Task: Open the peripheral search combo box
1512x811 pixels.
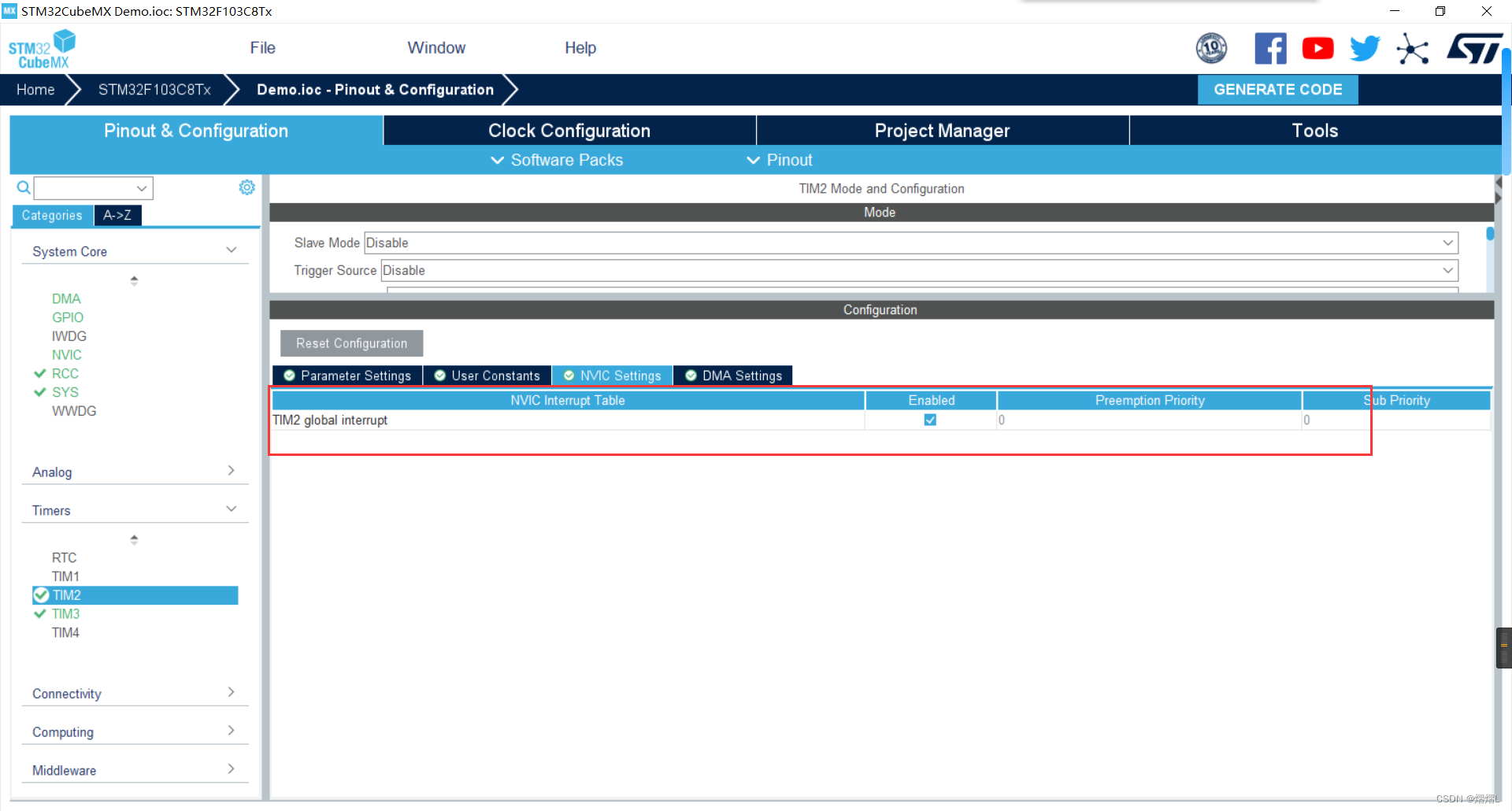Action: click(x=93, y=188)
